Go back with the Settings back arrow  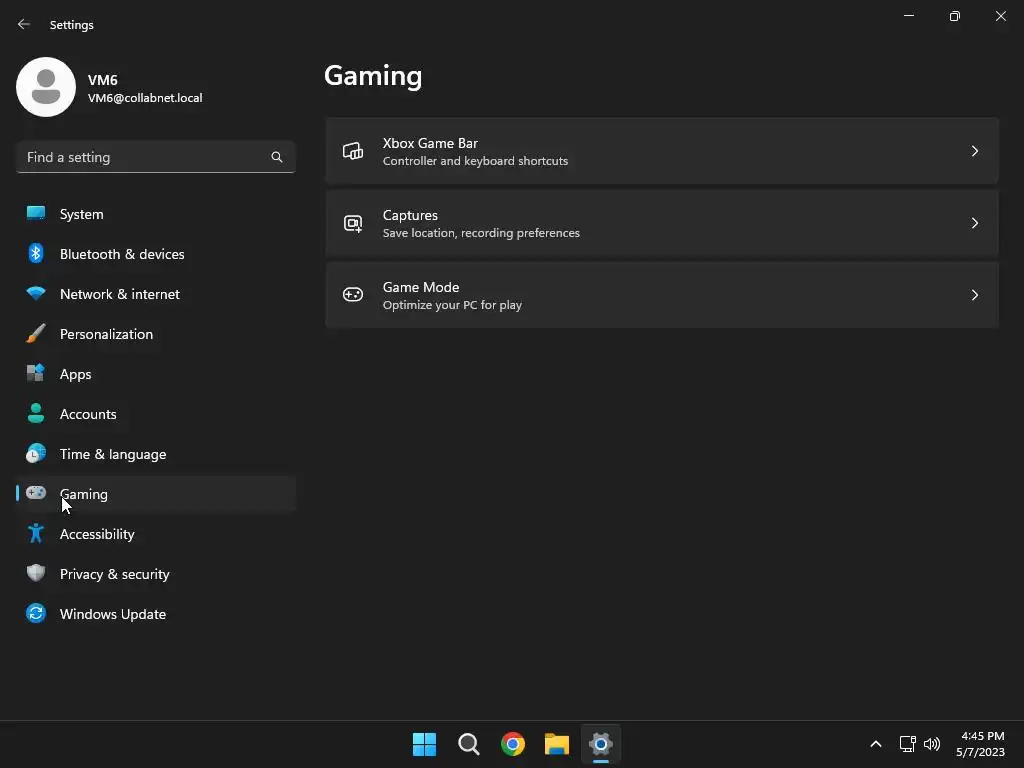[x=24, y=24]
